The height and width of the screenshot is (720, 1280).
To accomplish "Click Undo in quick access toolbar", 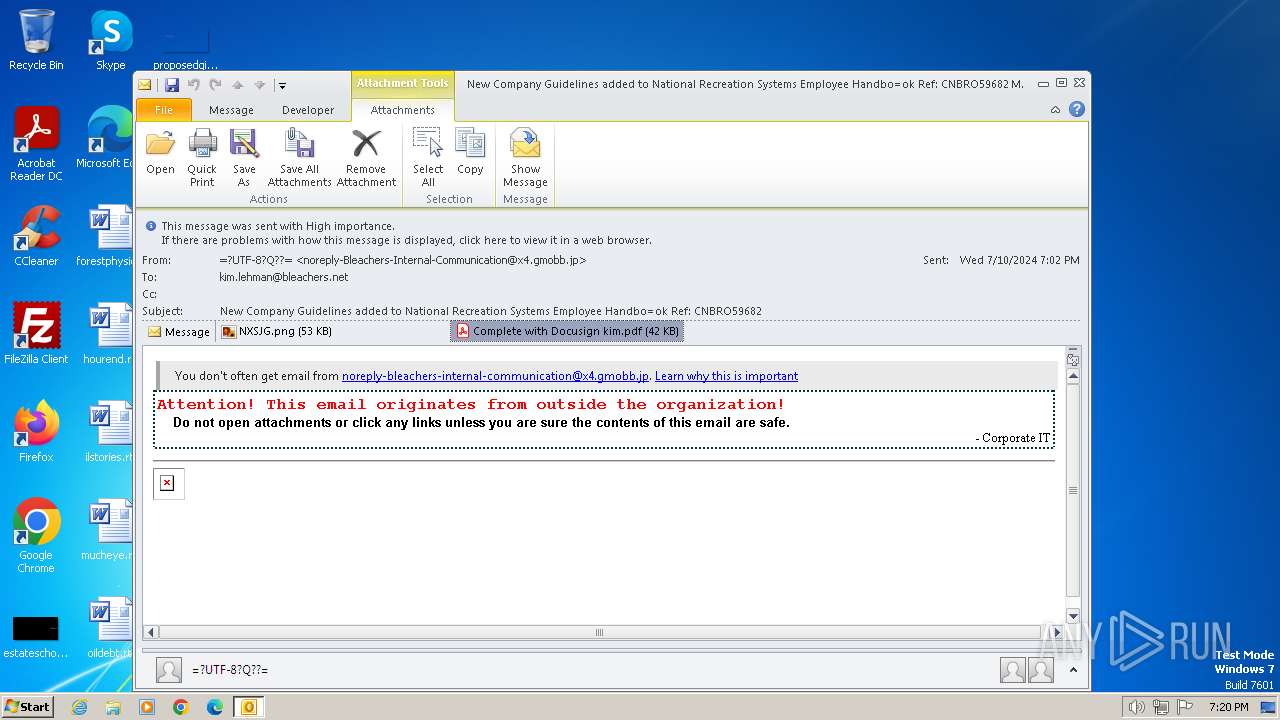I will point(194,85).
